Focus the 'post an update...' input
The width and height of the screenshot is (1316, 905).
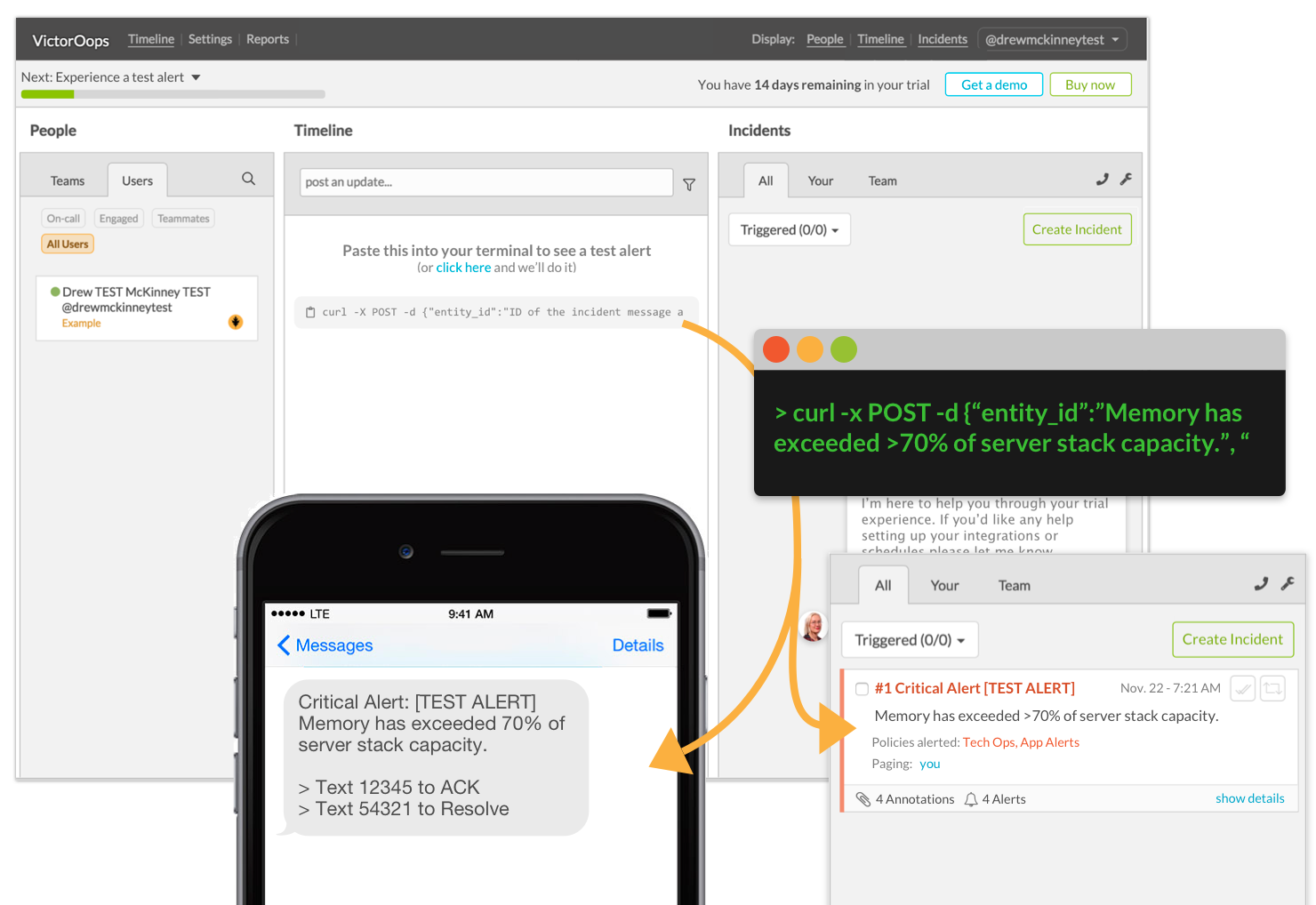[x=486, y=182]
